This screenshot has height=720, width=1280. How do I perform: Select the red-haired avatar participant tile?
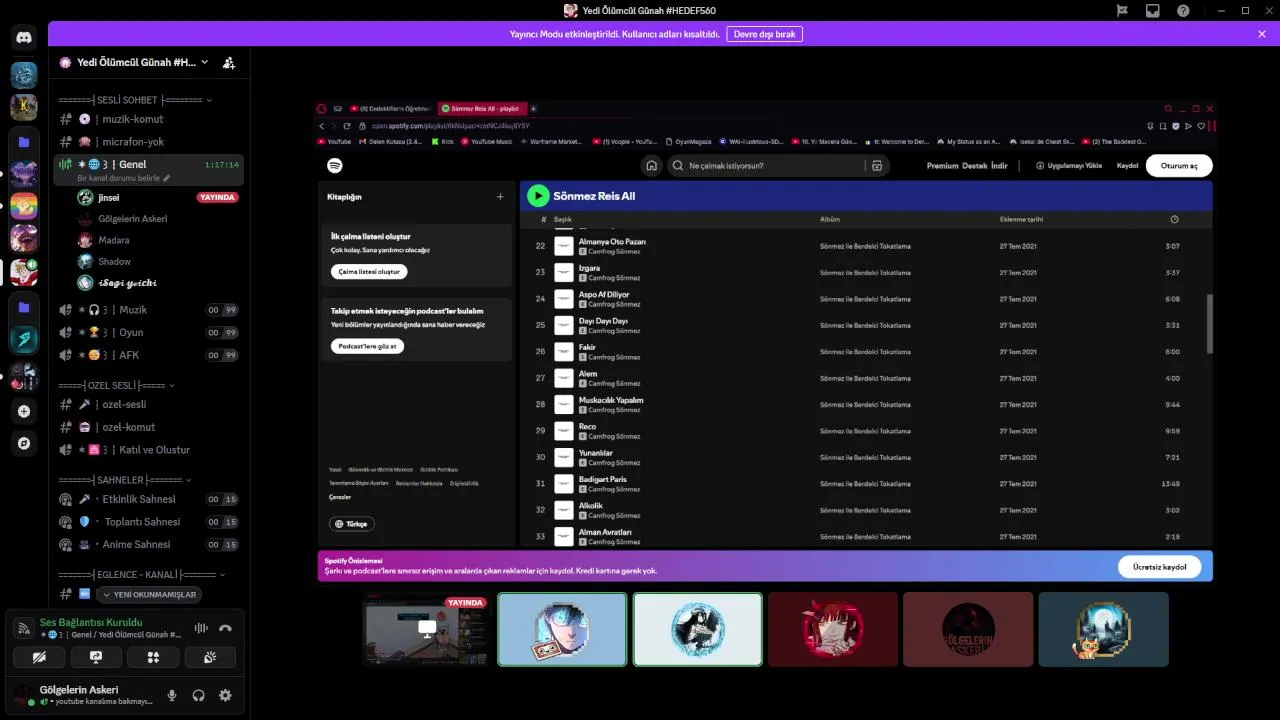point(833,629)
